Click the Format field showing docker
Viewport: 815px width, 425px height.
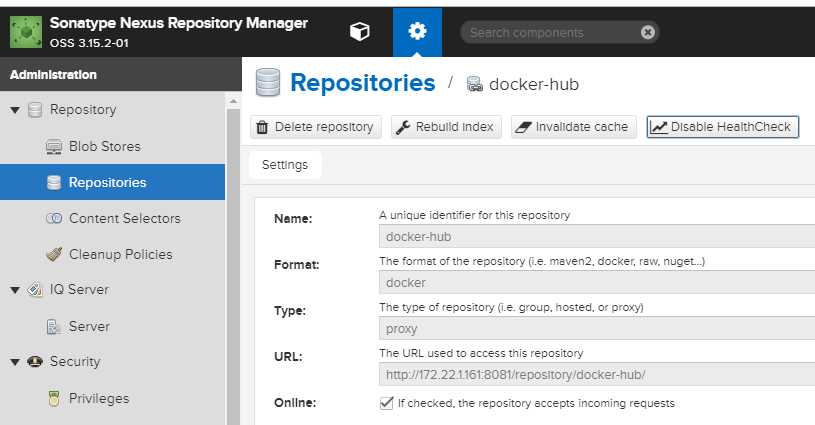pos(597,283)
